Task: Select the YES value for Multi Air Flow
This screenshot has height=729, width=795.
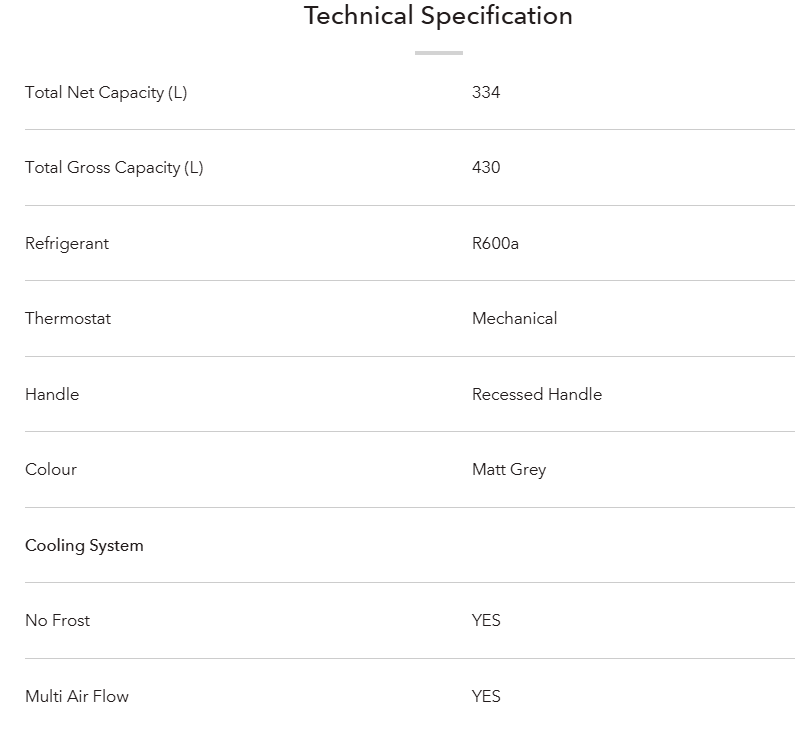Action: tap(486, 697)
